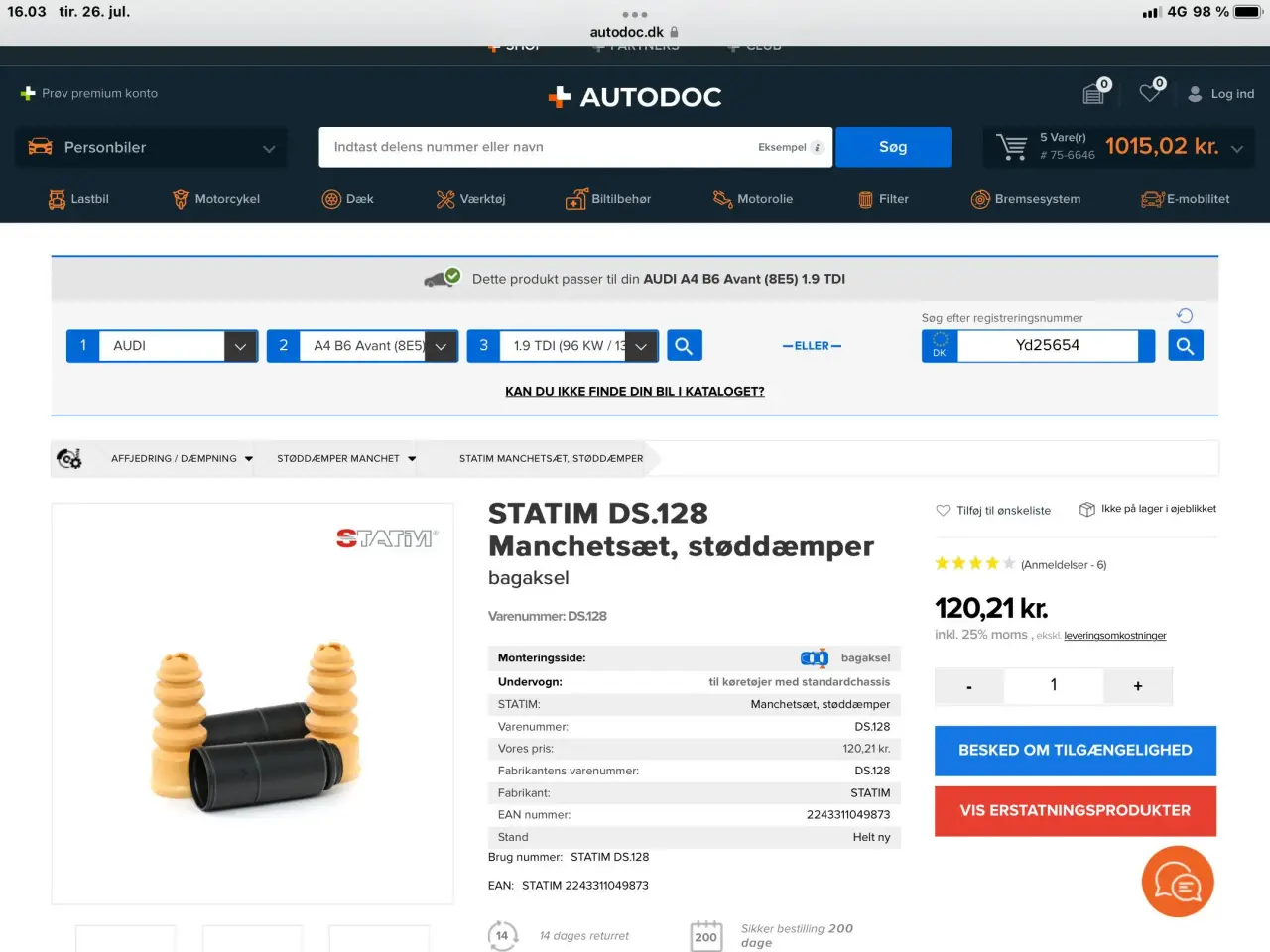This screenshot has height=952, width=1270.
Task: Click the Værktøj tools icon
Action: (445, 199)
